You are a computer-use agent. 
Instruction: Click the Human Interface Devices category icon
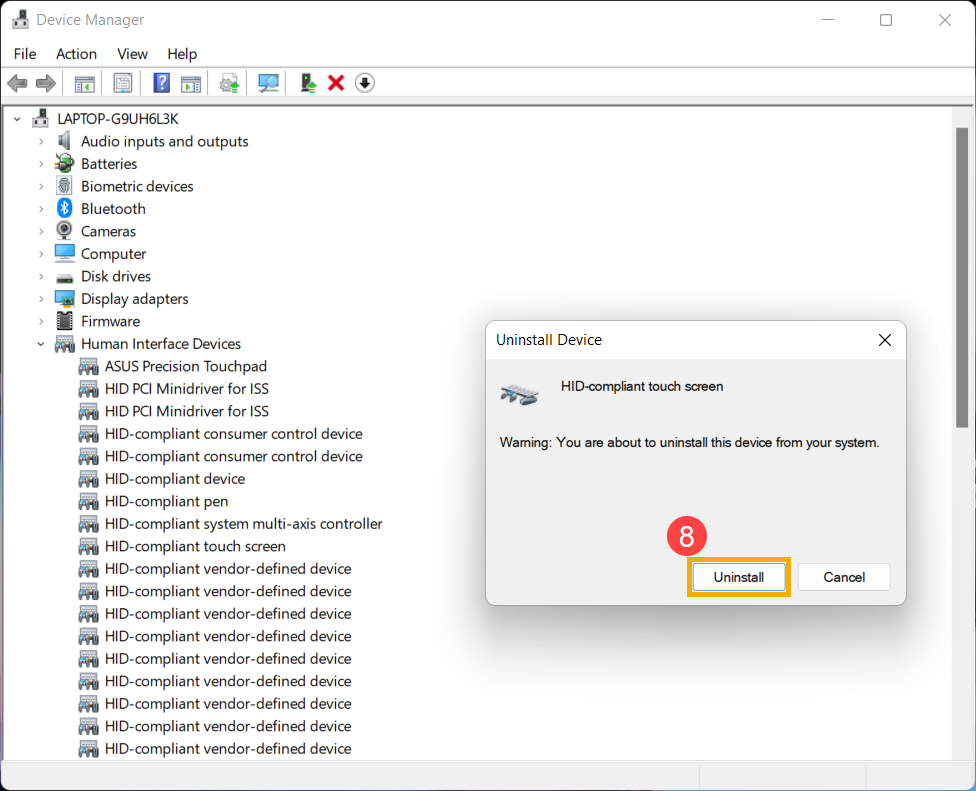pyautogui.click(x=65, y=344)
